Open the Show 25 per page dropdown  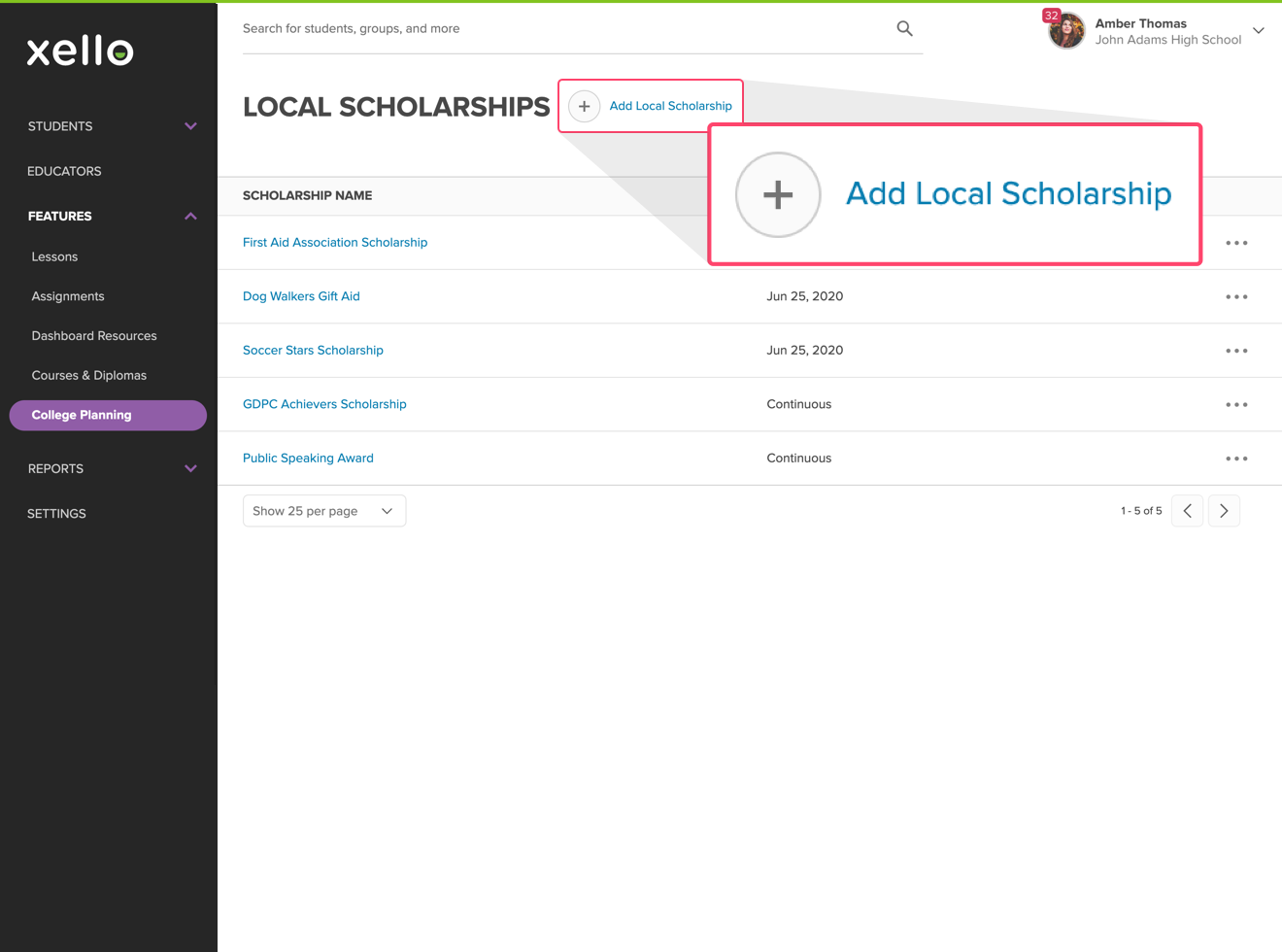point(323,510)
